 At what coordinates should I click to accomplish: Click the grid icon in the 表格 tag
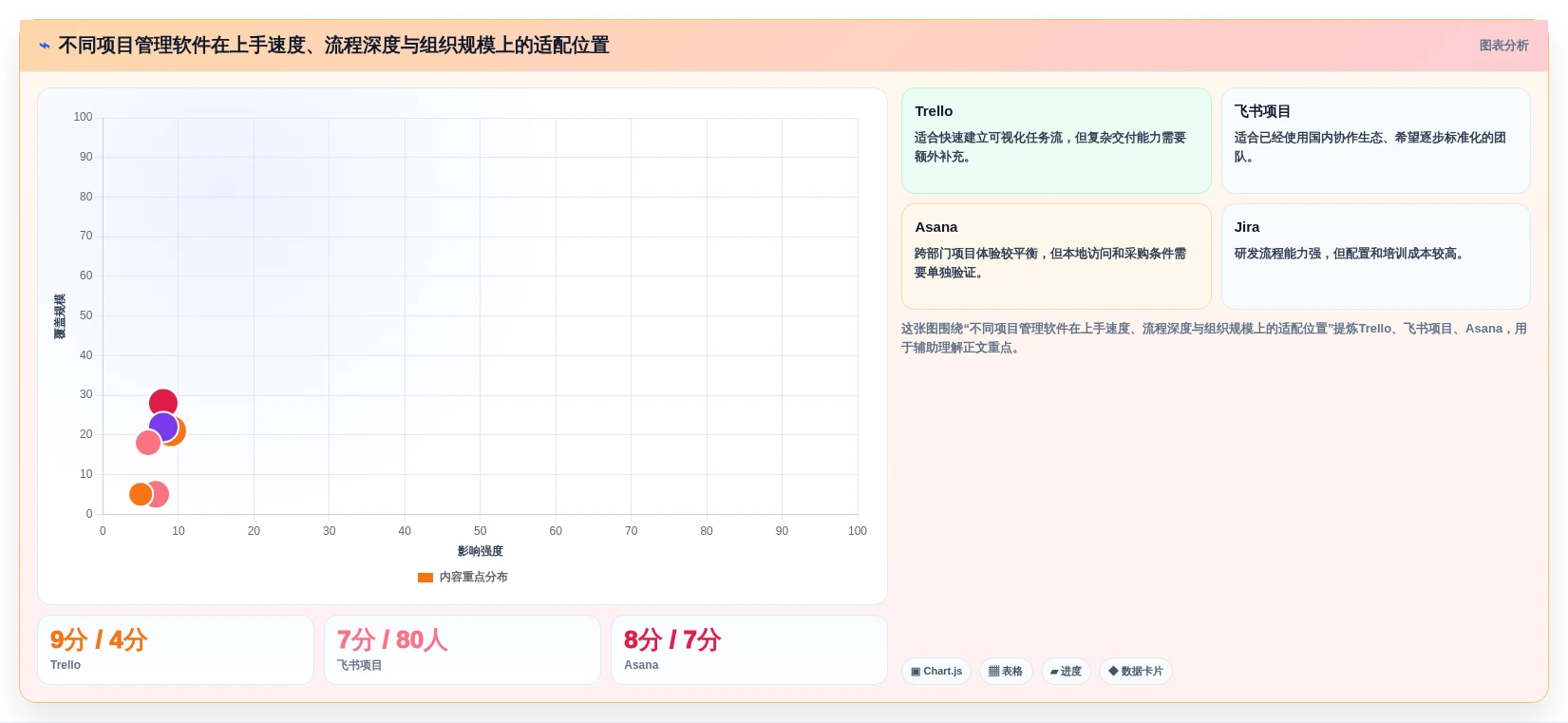993,672
